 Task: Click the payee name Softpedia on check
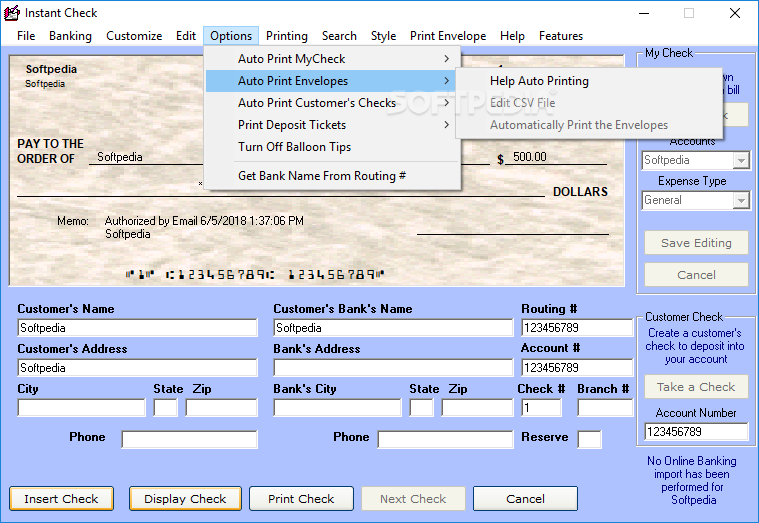(x=120, y=157)
